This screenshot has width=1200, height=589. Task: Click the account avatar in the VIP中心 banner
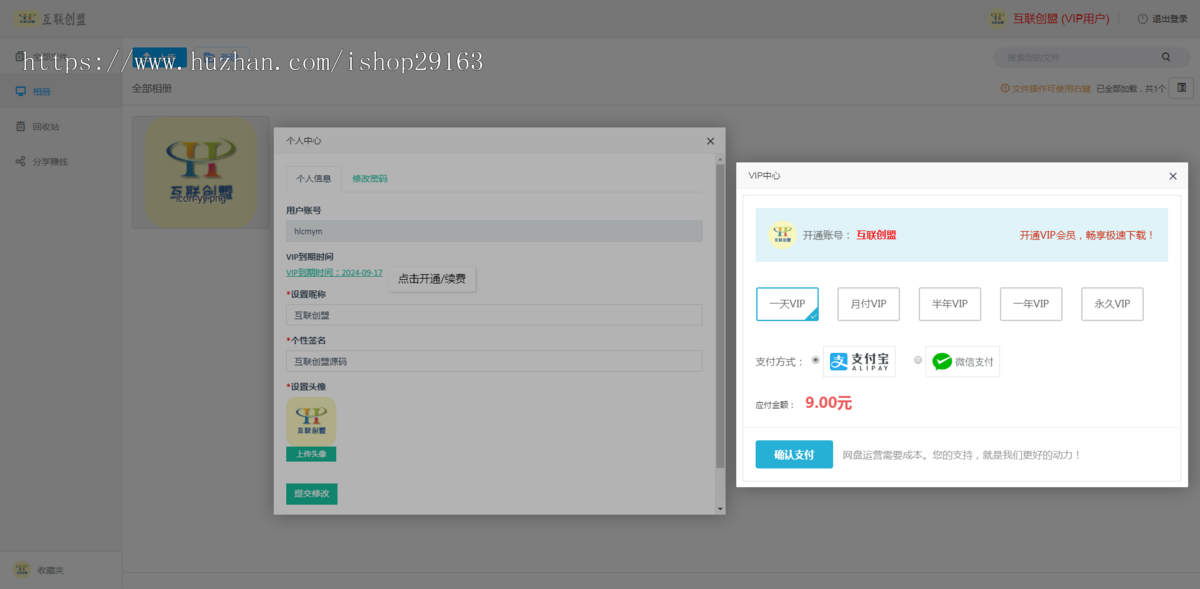pos(782,235)
